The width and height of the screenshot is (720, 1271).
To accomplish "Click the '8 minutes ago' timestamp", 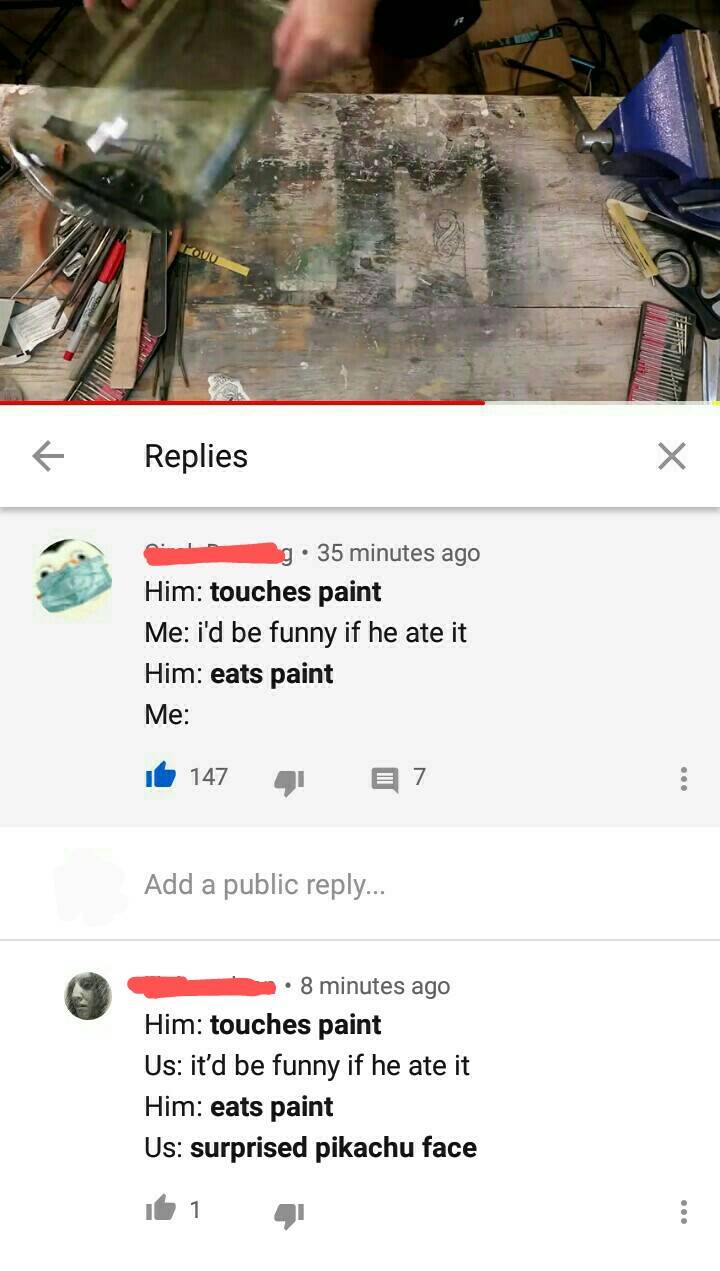I will coord(375,986).
